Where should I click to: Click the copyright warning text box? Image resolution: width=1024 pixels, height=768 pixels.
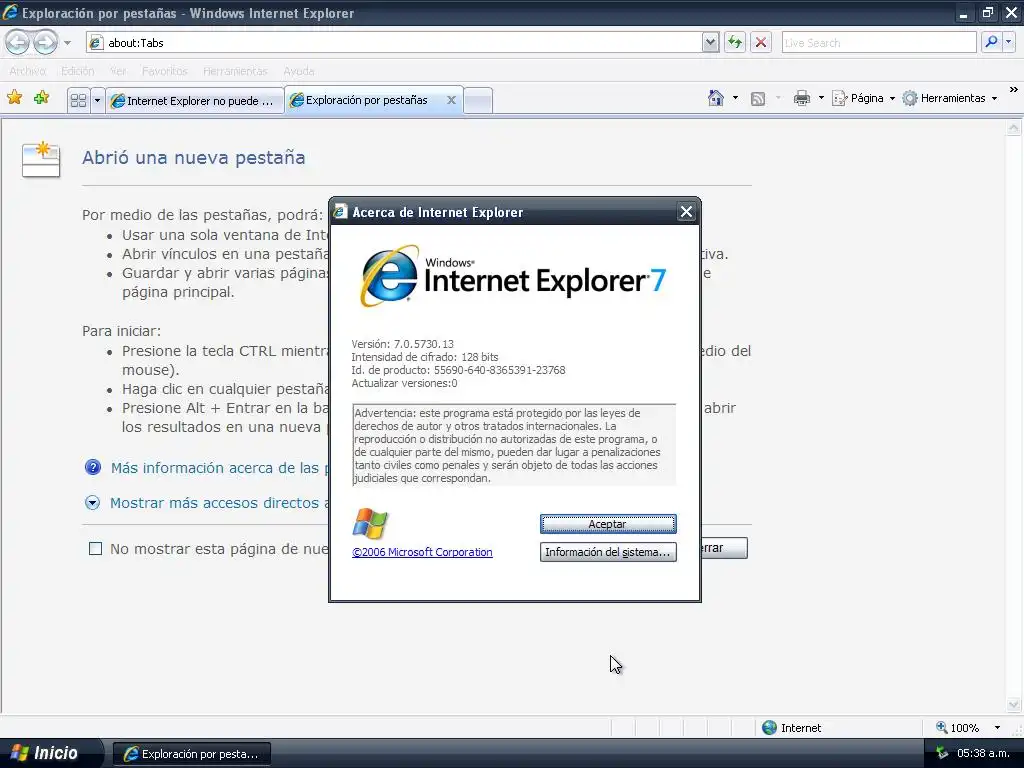click(x=514, y=445)
